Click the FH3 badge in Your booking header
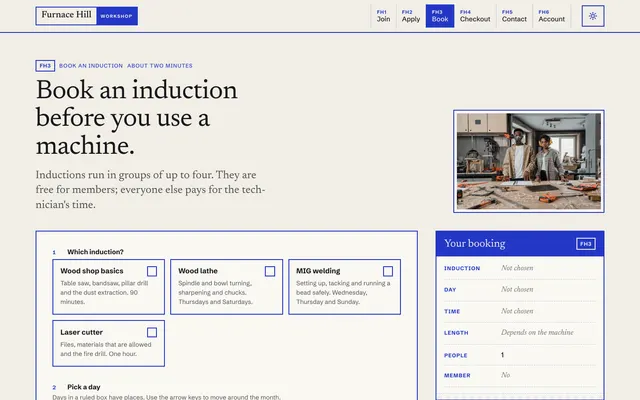This screenshot has width=640, height=400. pyautogui.click(x=586, y=244)
